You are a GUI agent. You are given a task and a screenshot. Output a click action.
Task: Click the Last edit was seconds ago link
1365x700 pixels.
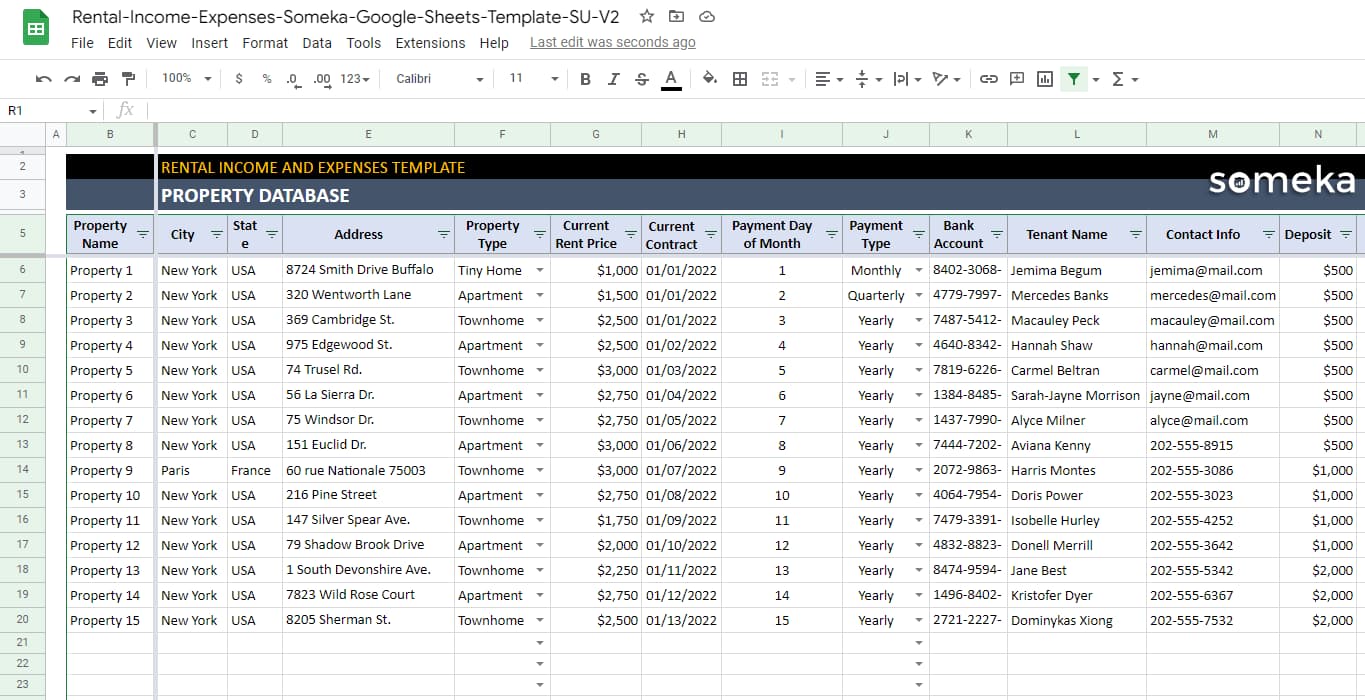coord(612,42)
